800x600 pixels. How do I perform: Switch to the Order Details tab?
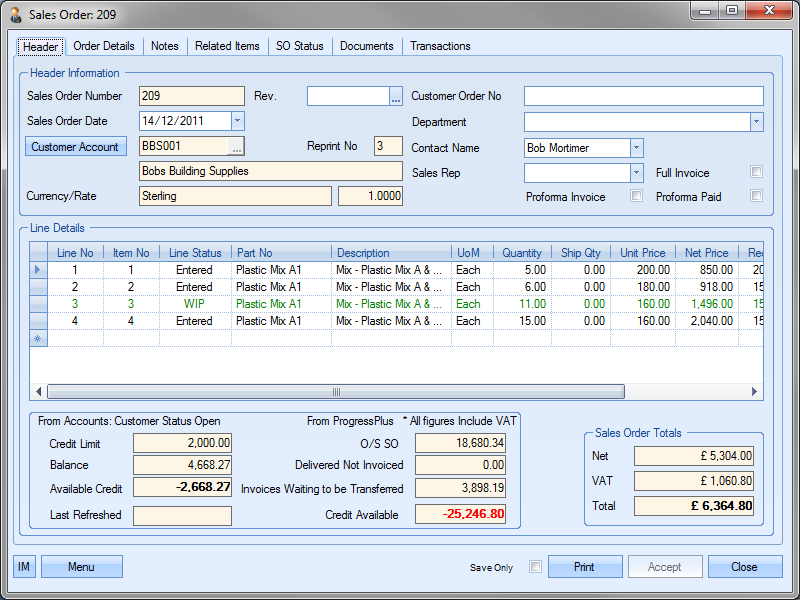click(x=104, y=46)
